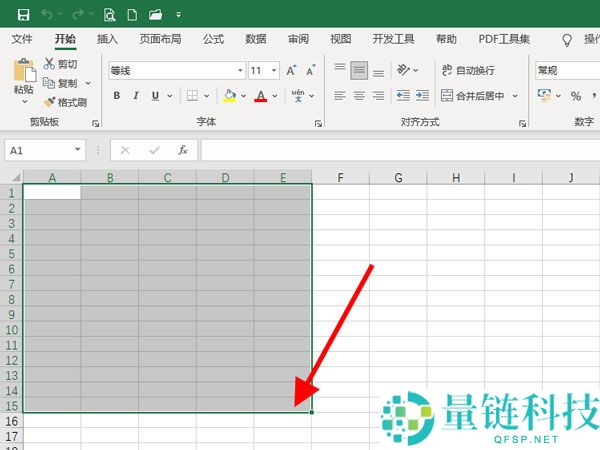Toggle Bold formatting
Viewport: 600px width, 450px height.
(117, 96)
